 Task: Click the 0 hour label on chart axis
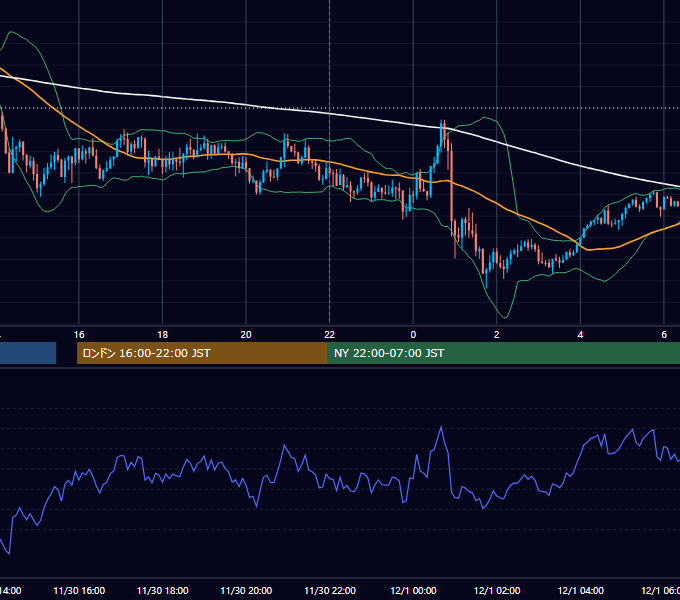click(413, 335)
